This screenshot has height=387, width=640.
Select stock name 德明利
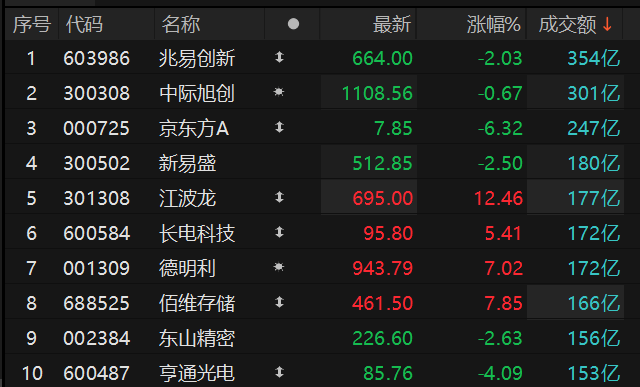click(x=187, y=268)
